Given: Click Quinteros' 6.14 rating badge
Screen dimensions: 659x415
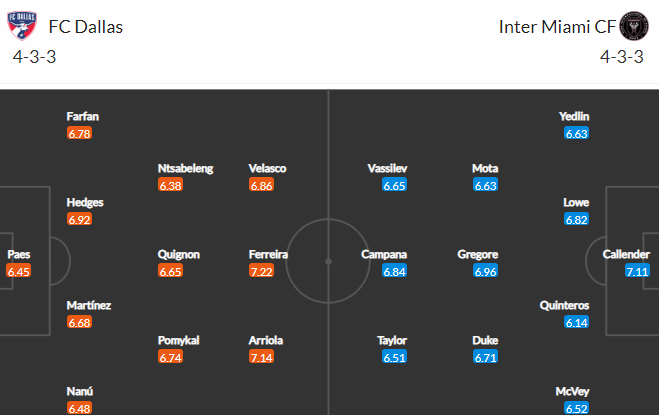Looking at the screenshot, I should [x=577, y=322].
